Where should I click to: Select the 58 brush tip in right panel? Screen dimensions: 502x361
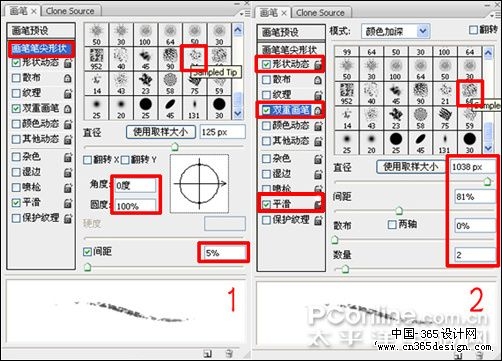[x=421, y=118]
